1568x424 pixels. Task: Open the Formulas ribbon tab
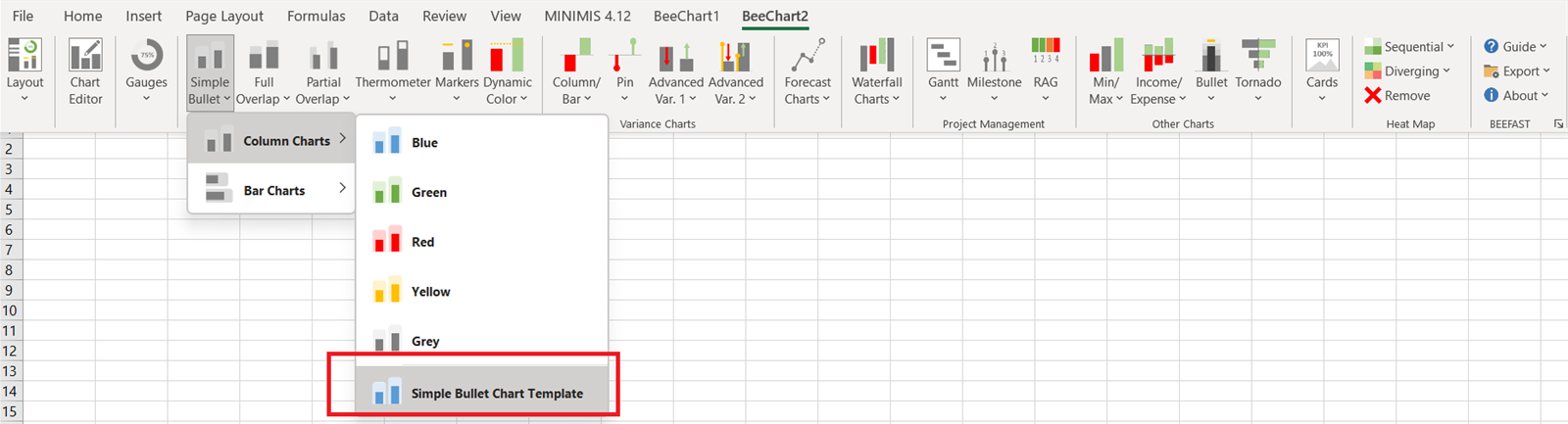click(316, 16)
